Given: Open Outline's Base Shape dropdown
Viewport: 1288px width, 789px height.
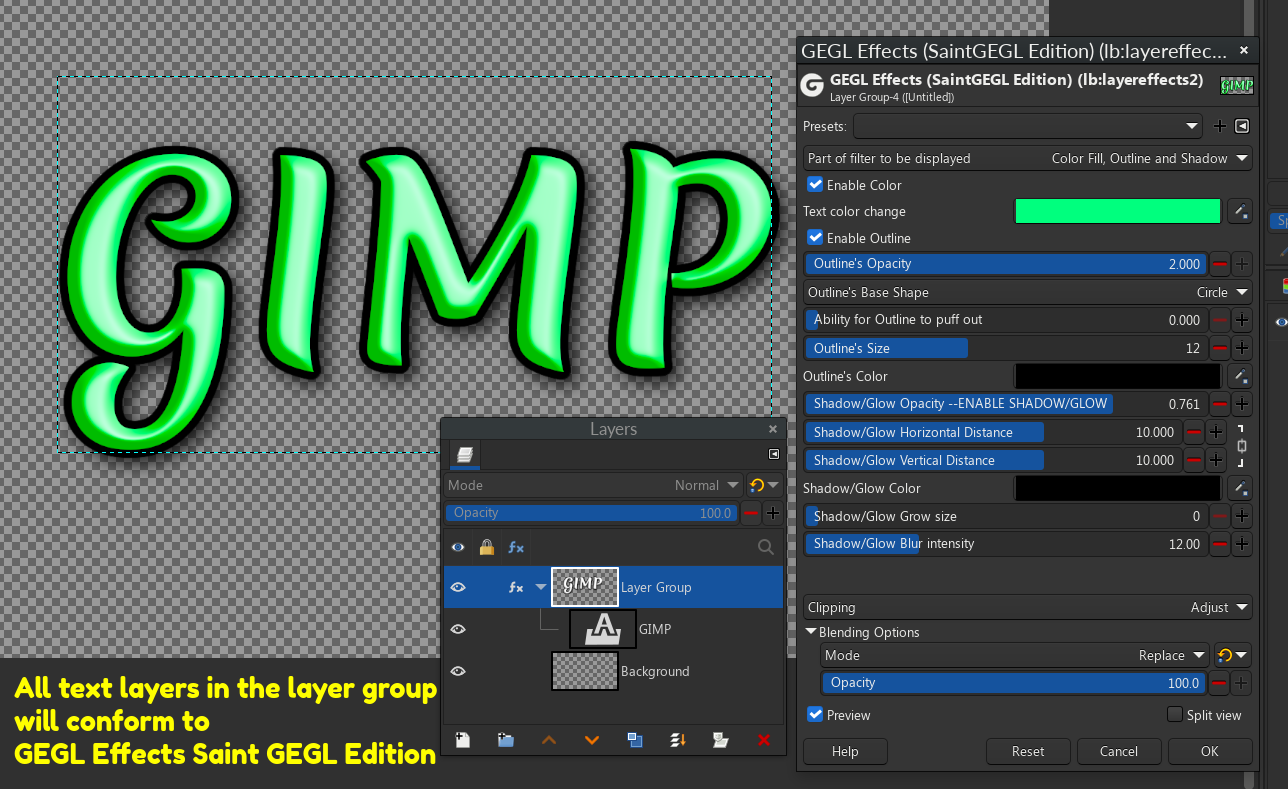Looking at the screenshot, I should tap(1028, 292).
